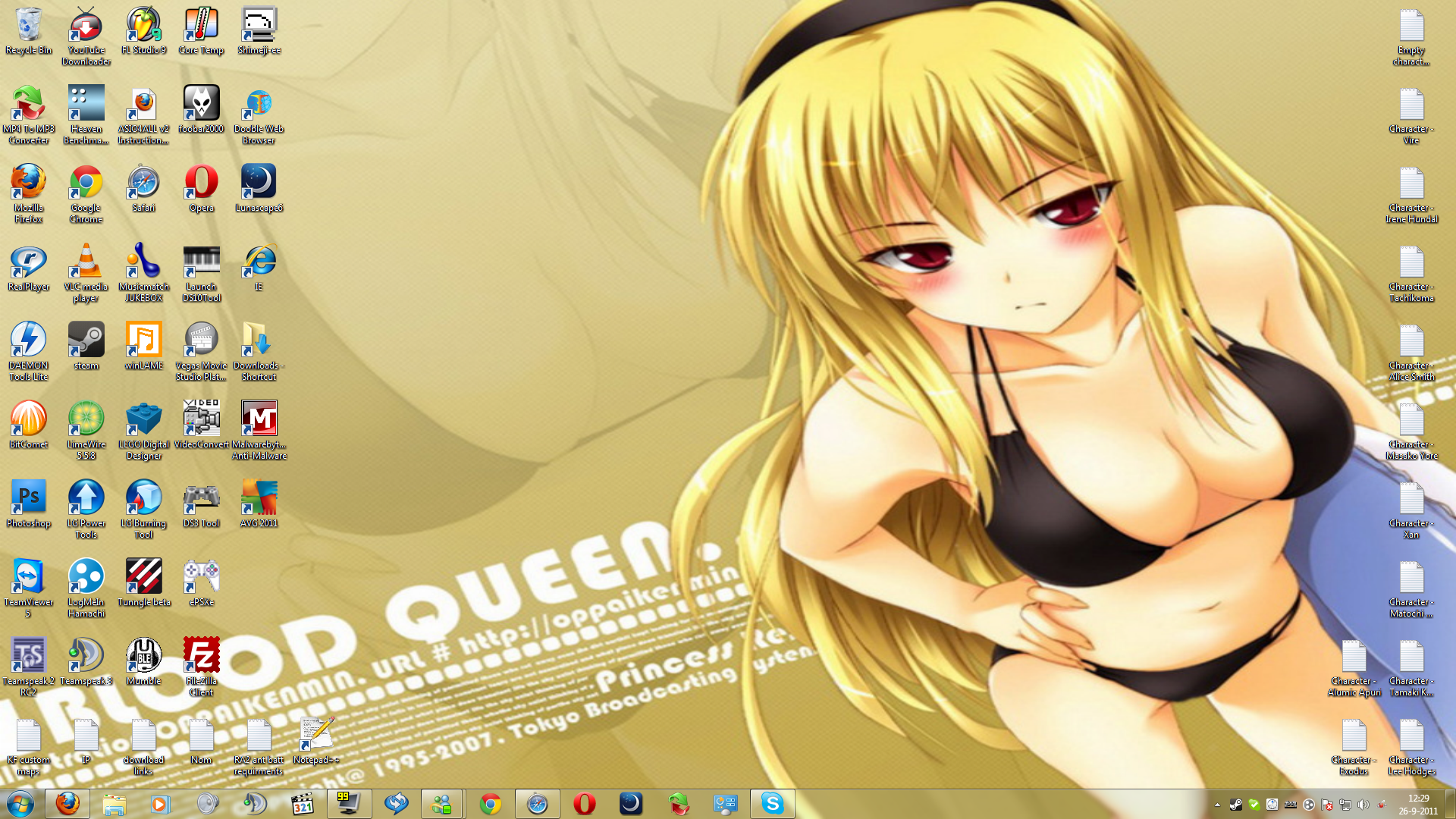Select the ePSXe emulator icon
The image size is (1456, 819).
202,583
